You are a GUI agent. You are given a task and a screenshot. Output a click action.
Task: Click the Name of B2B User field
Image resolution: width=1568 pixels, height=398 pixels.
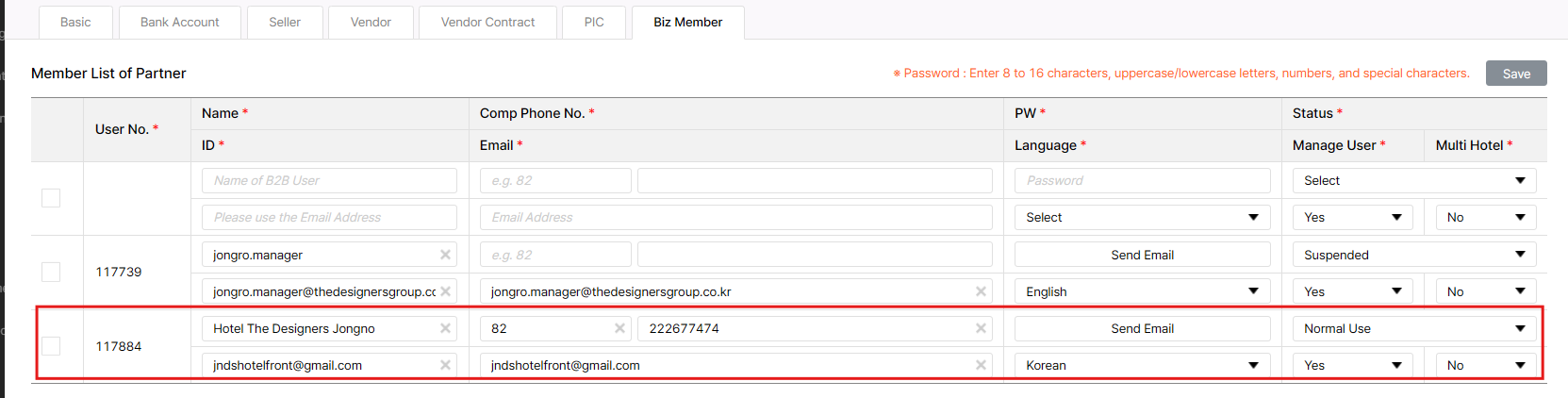[328, 180]
